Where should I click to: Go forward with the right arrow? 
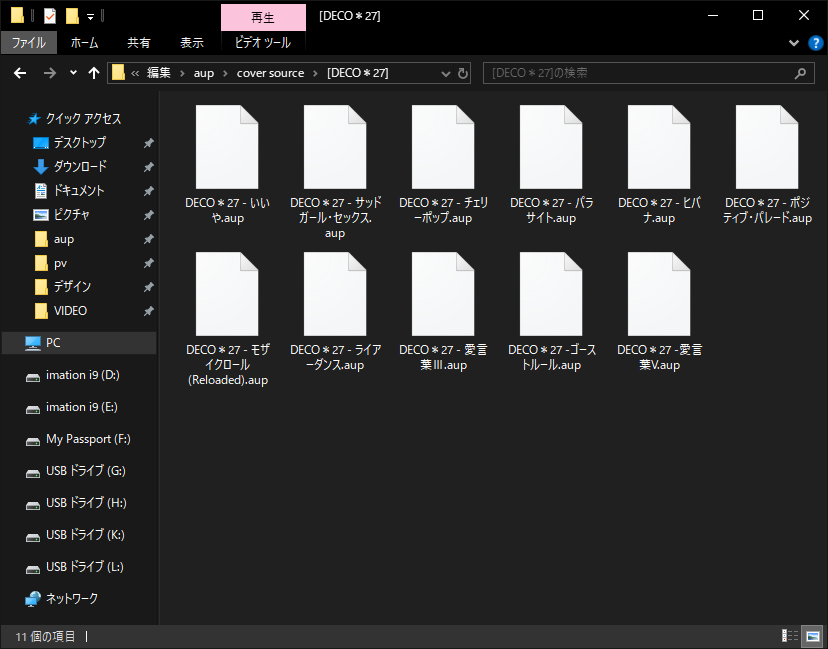click(50, 73)
